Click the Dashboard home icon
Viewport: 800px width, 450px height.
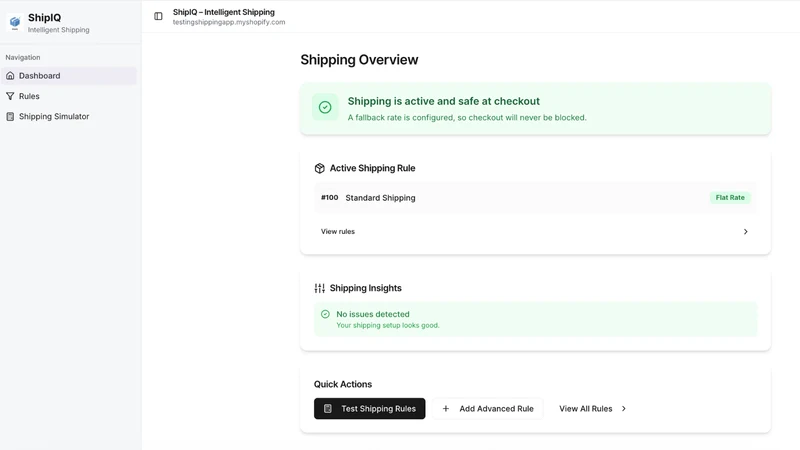(x=10, y=76)
